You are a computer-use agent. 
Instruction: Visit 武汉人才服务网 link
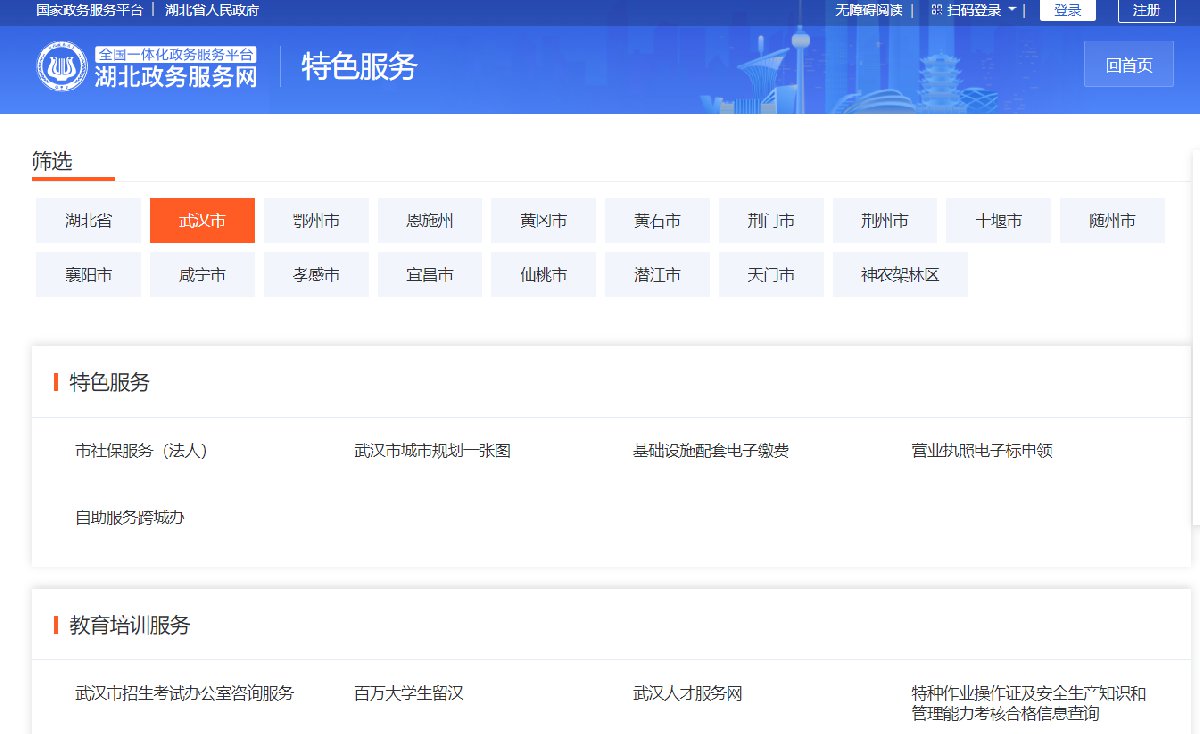coord(687,693)
